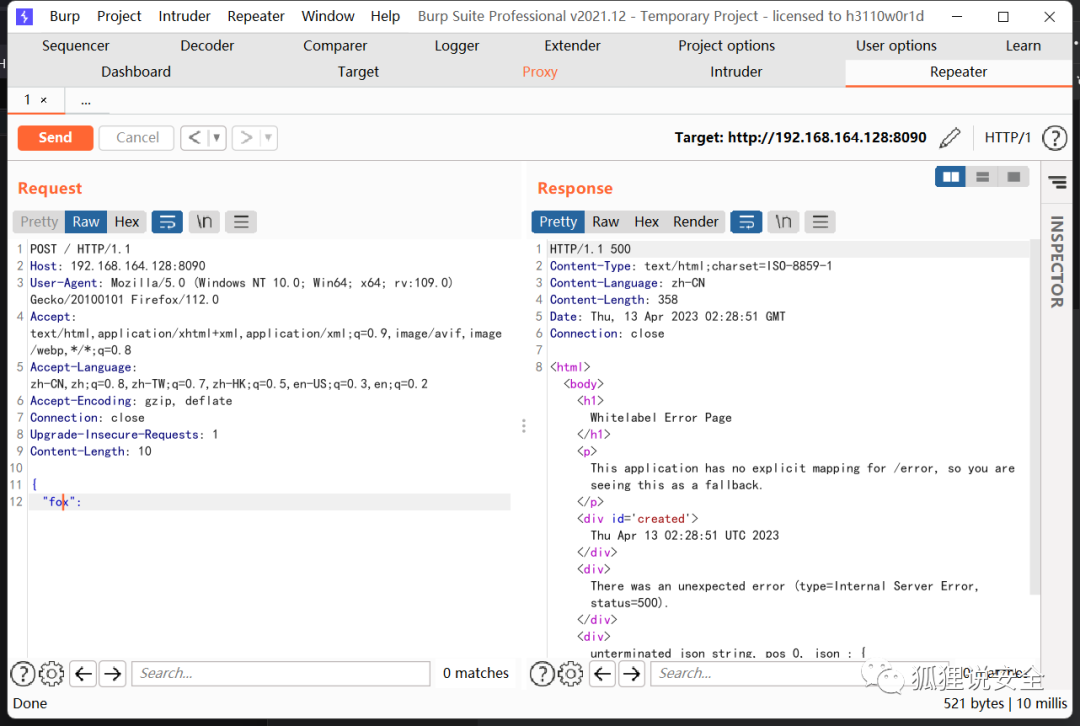Open Response search settings gear
Viewport: 1080px width, 726px height.
(570, 673)
